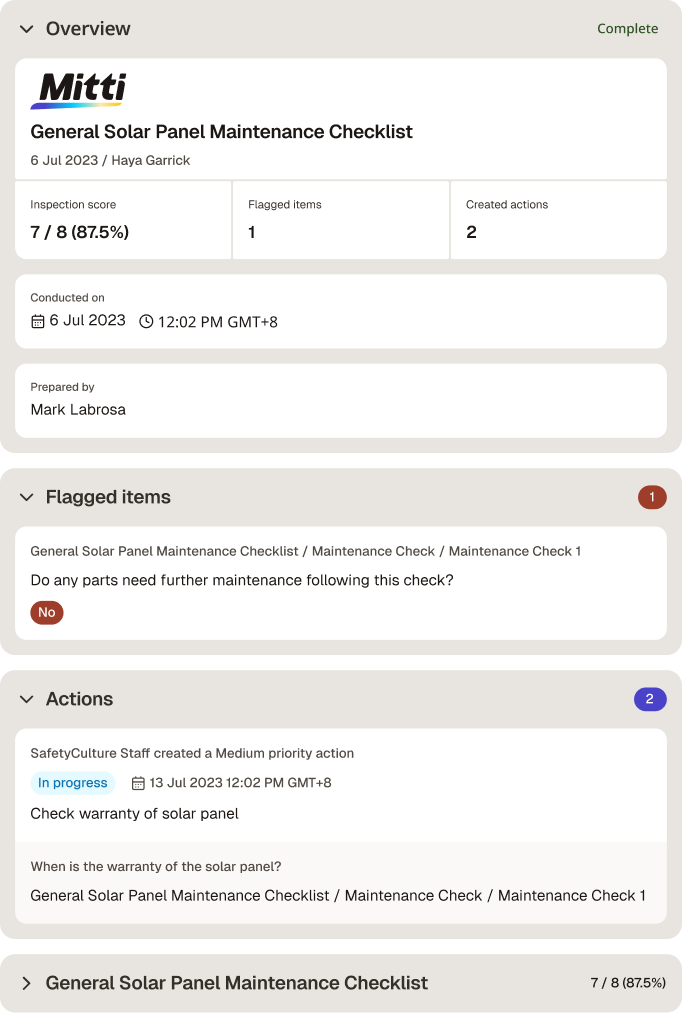
Task: Click the red flagged items count badge
Action: point(652,497)
